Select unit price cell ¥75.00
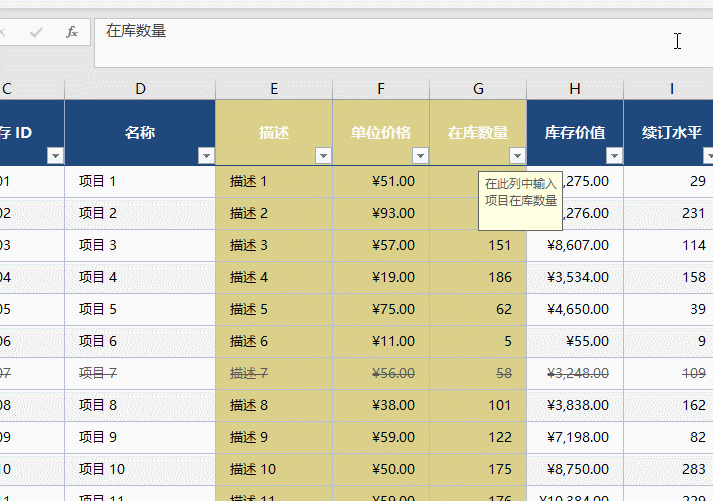The width and height of the screenshot is (713, 501). pyautogui.click(x=381, y=309)
